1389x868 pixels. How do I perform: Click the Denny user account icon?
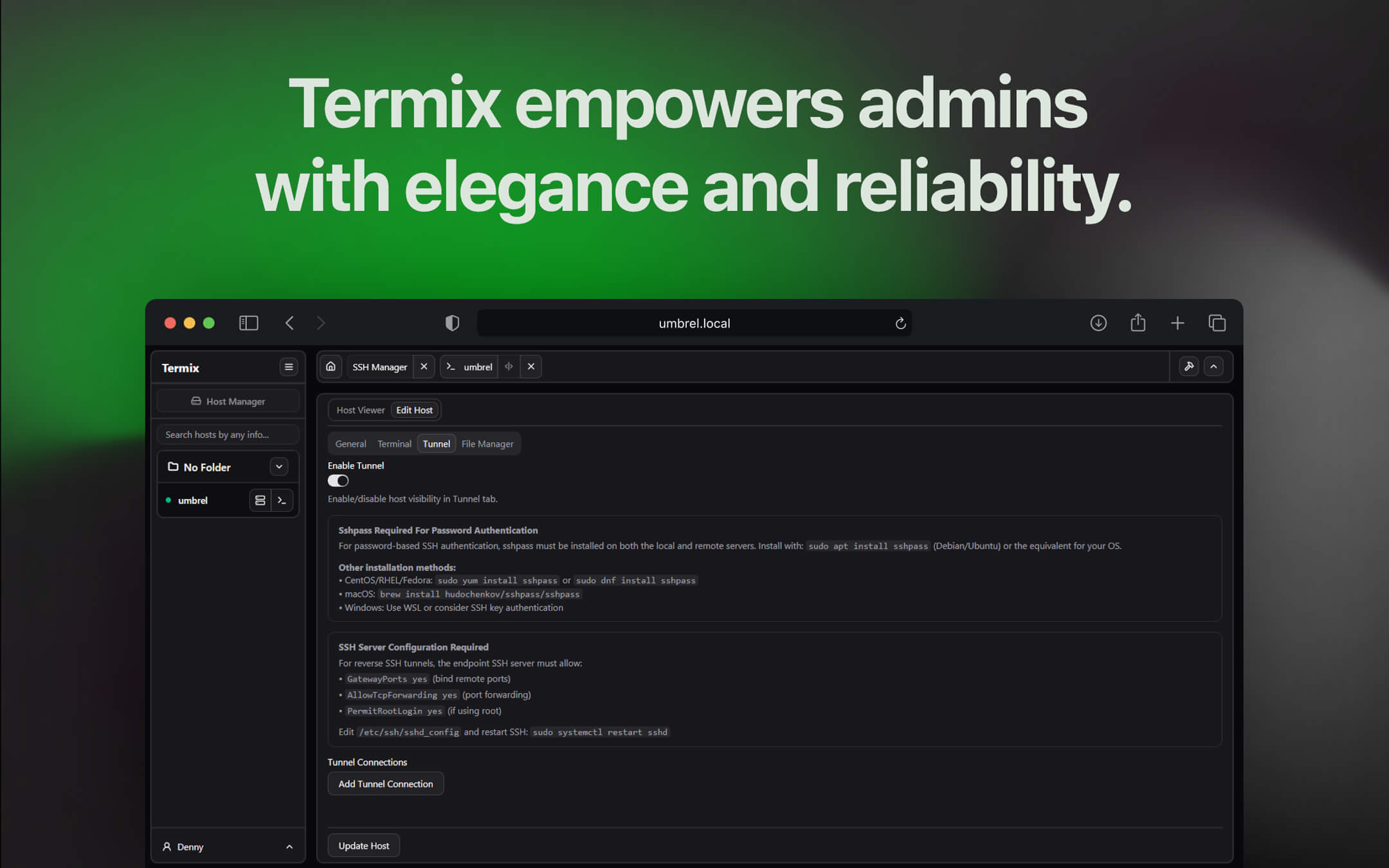point(167,847)
